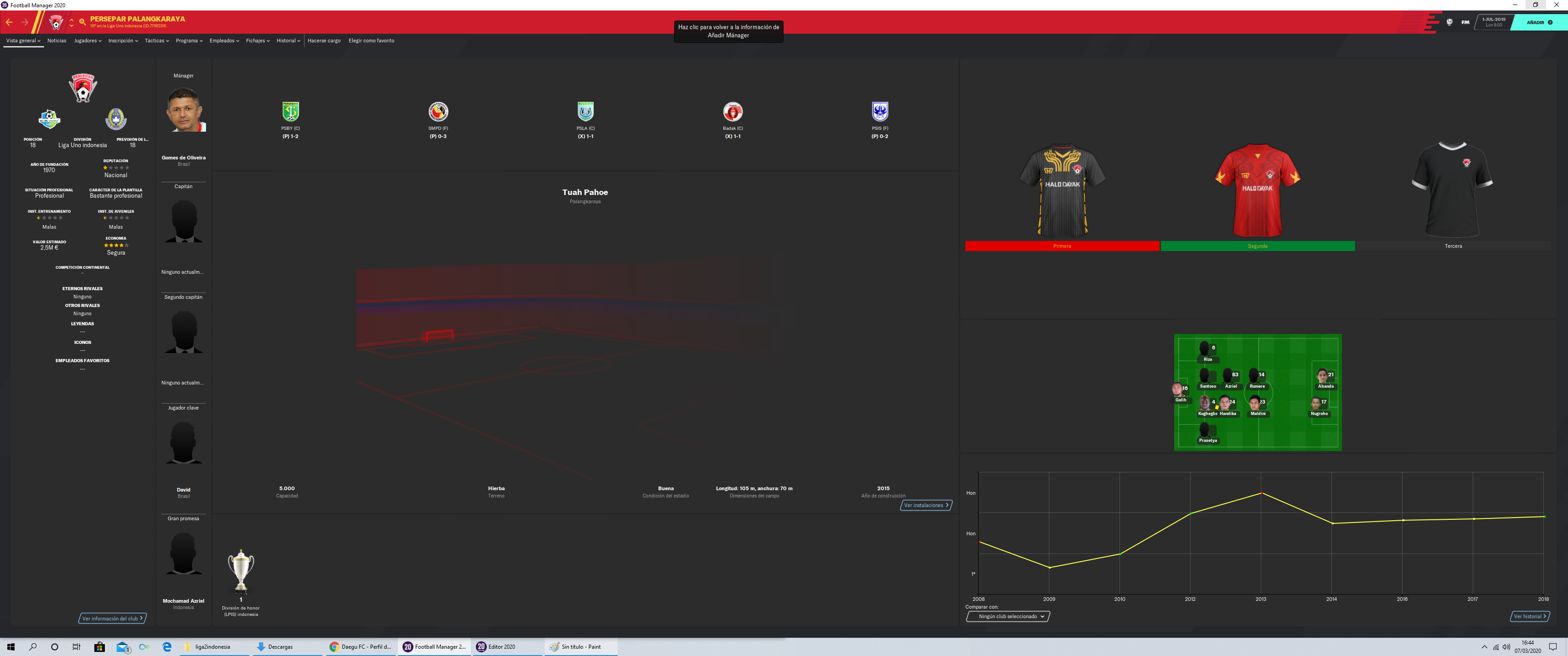Click the Tercera kit label bar
The height and width of the screenshot is (656, 1568).
tap(1453, 246)
